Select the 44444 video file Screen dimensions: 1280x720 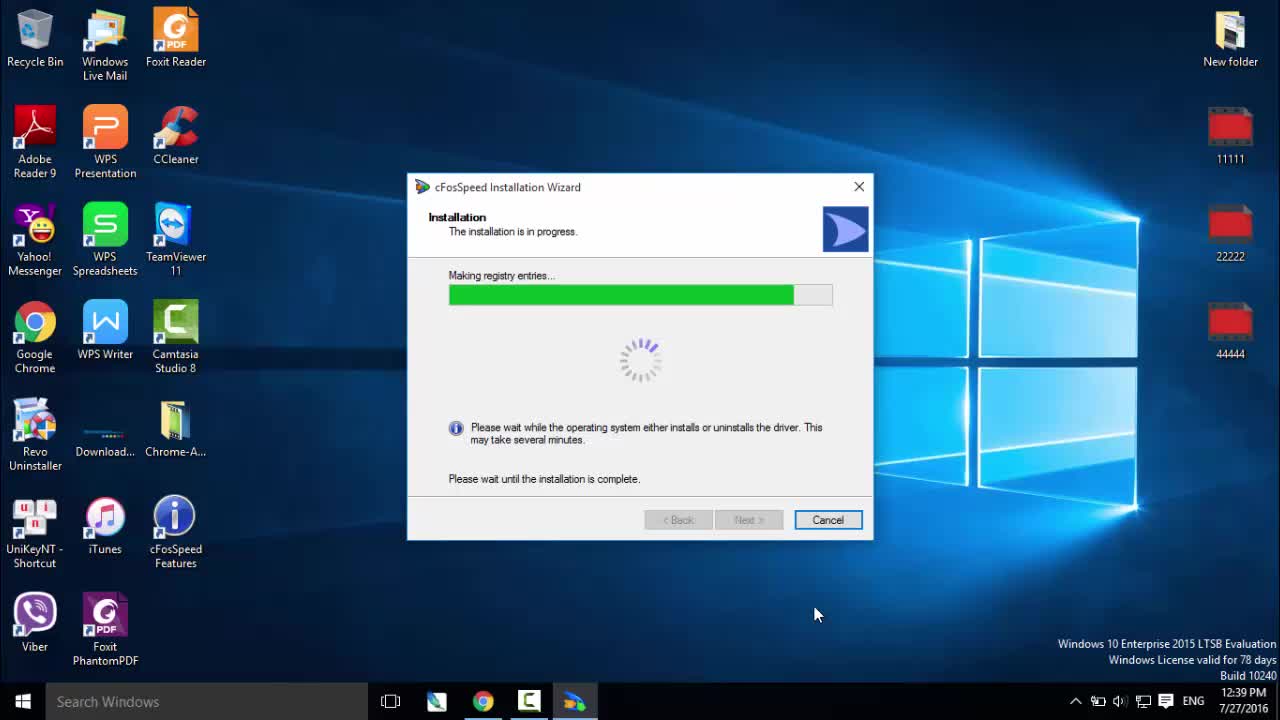click(1230, 331)
